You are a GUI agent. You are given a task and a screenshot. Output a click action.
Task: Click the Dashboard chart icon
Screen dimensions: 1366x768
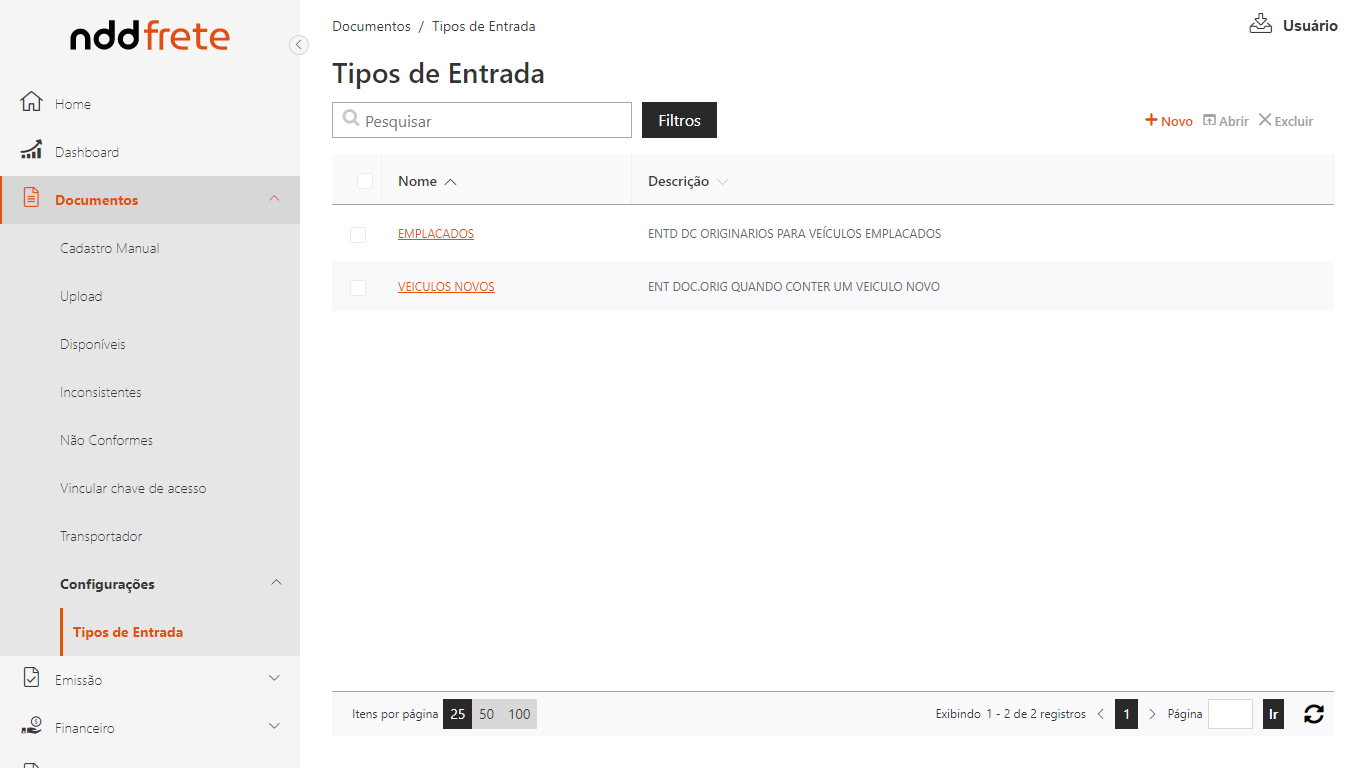click(31, 150)
